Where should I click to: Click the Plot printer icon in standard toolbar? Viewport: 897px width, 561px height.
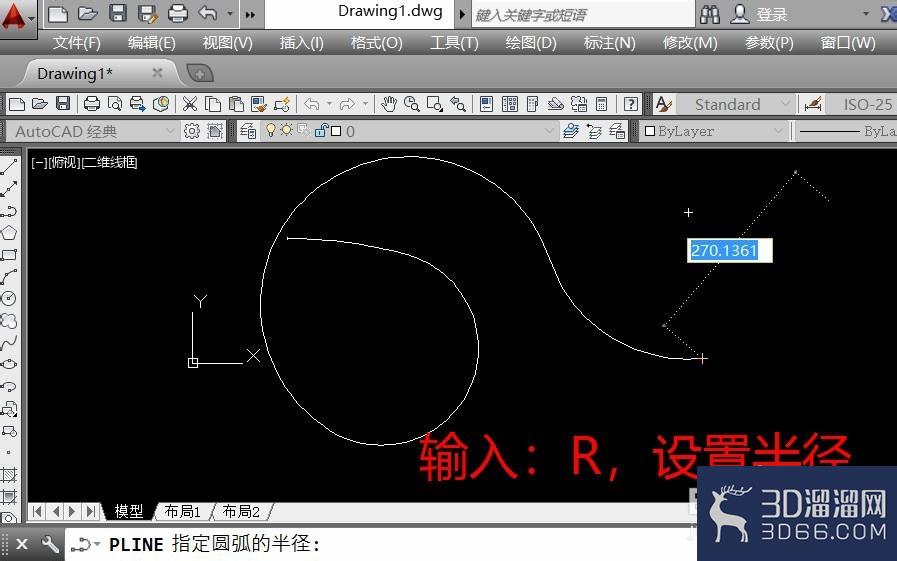tap(92, 104)
